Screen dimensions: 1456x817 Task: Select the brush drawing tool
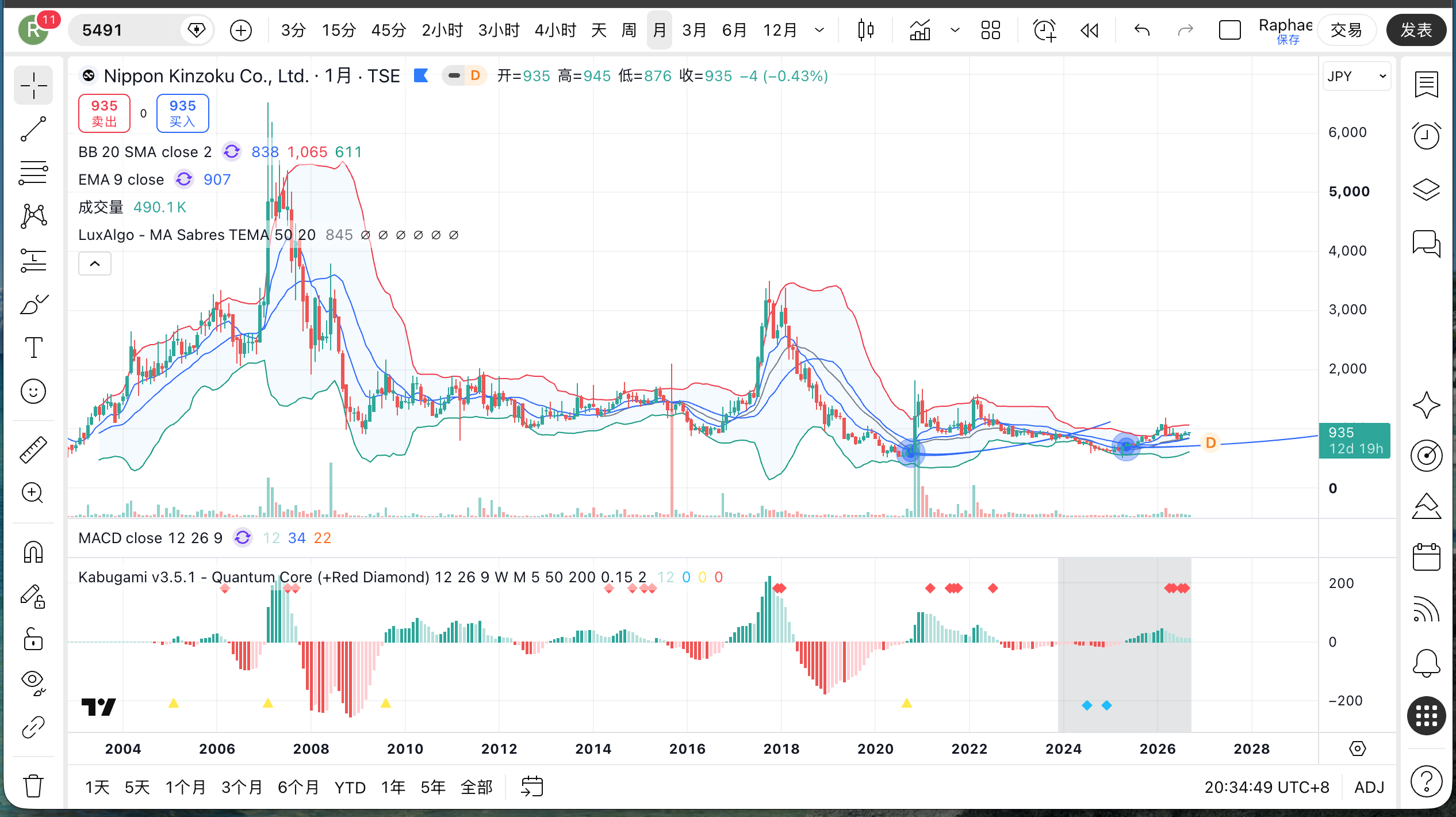coord(33,304)
